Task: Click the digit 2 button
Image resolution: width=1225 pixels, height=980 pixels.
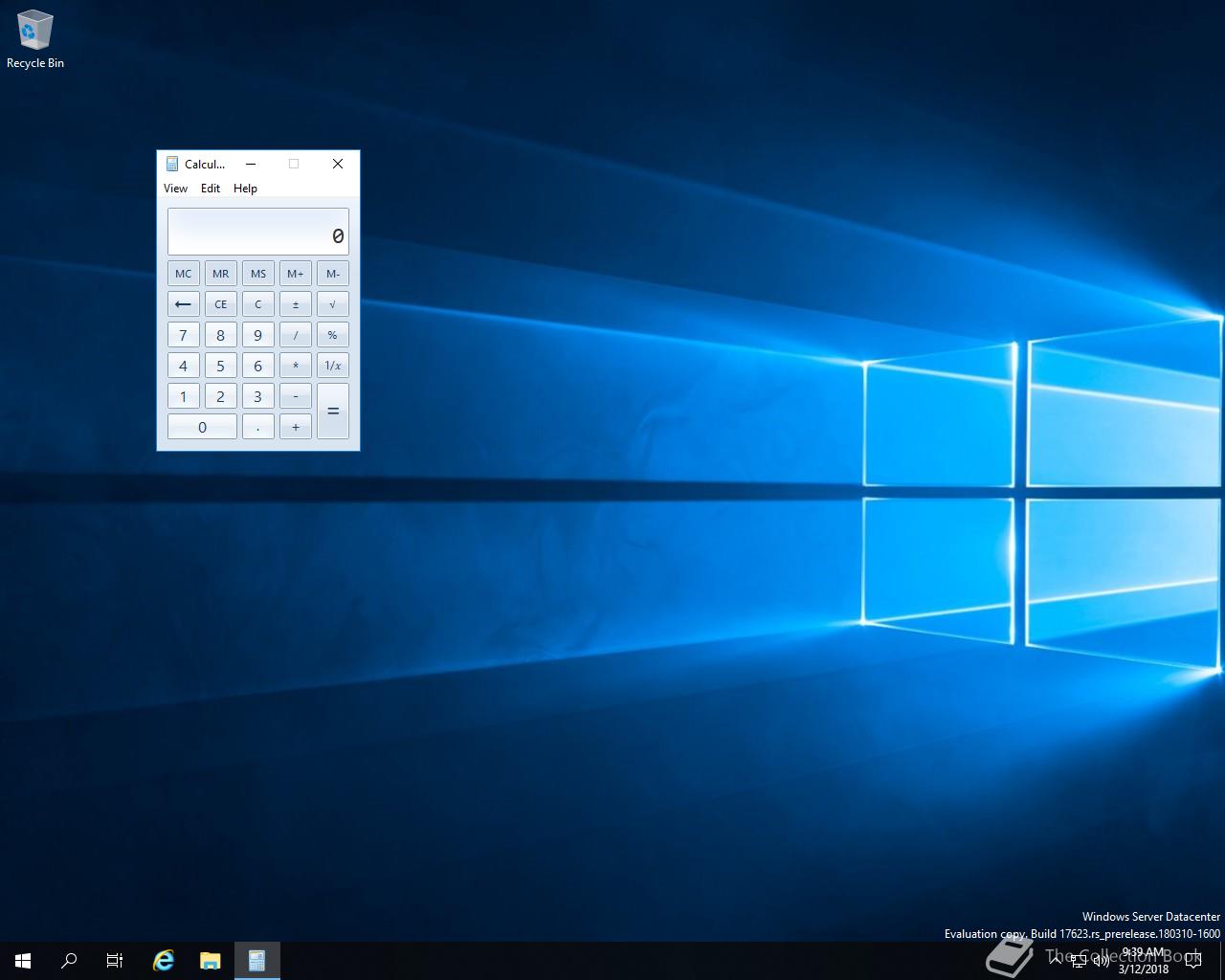Action: coord(221,396)
